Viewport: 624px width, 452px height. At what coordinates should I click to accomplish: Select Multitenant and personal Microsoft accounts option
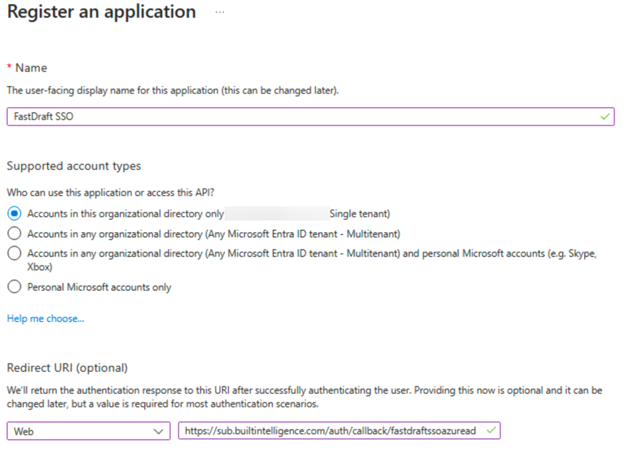(x=14, y=253)
